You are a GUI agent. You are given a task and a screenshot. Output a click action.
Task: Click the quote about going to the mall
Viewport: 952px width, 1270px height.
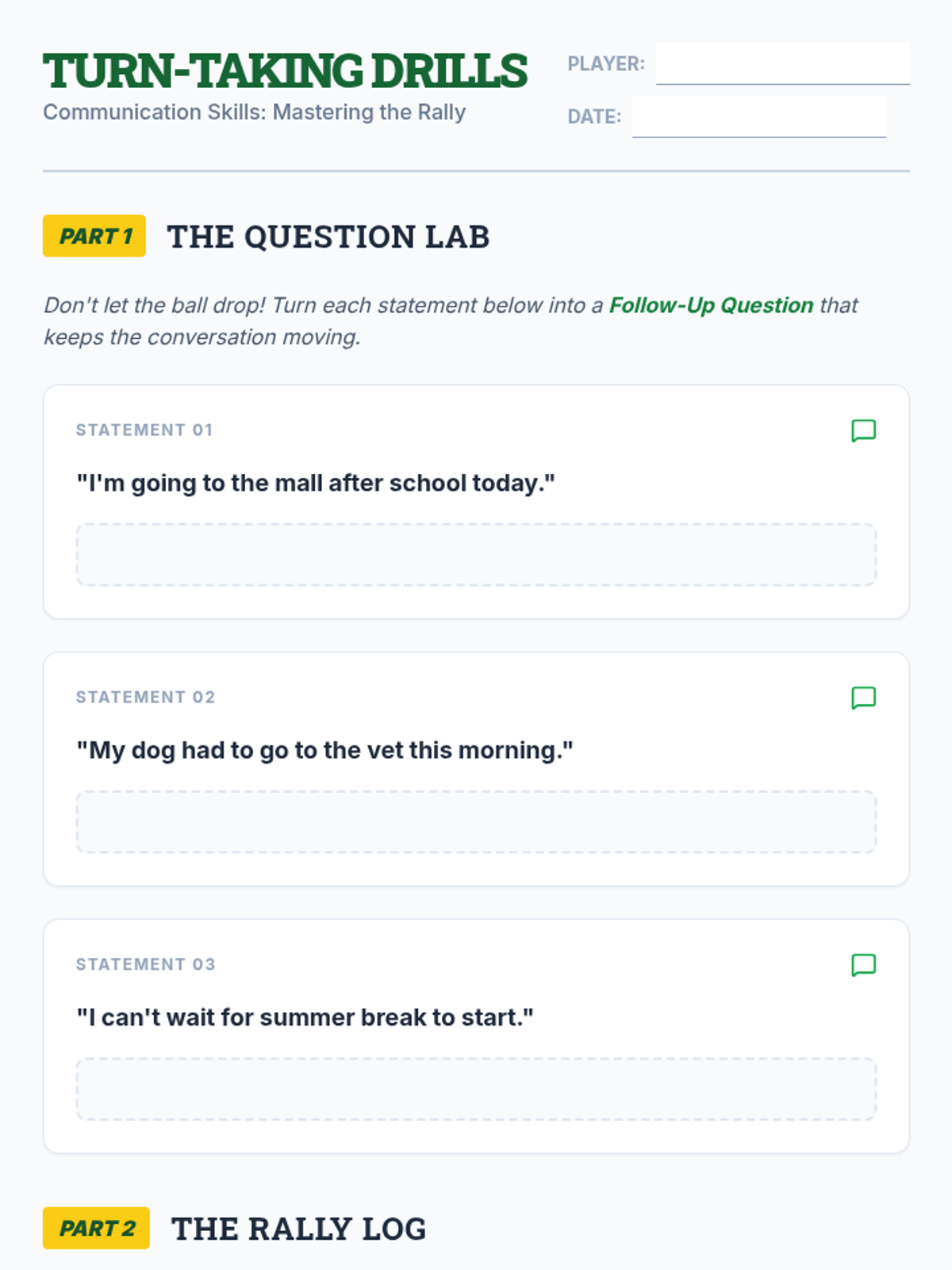point(316,483)
